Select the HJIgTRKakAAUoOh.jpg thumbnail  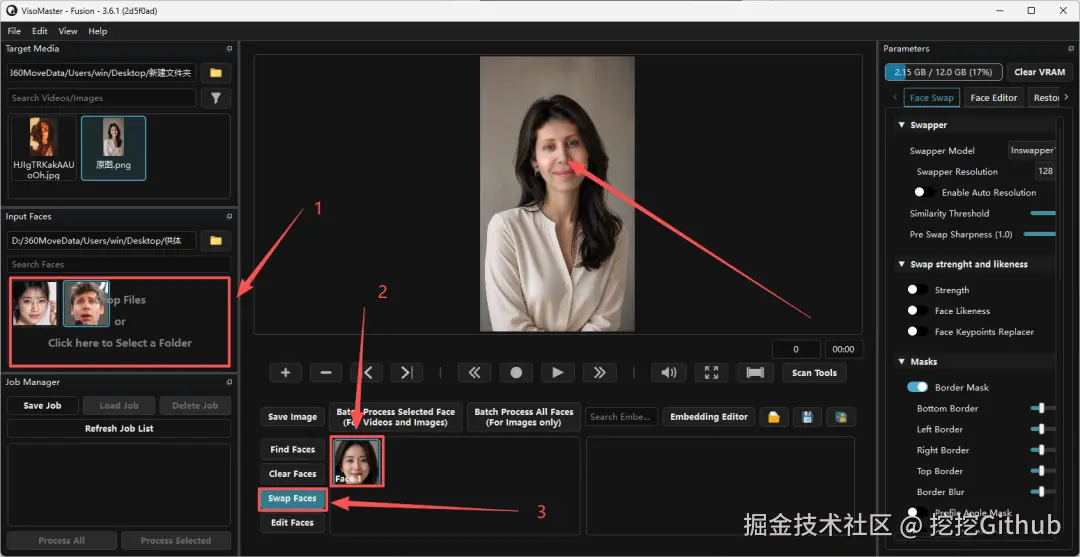pyautogui.click(x=43, y=148)
